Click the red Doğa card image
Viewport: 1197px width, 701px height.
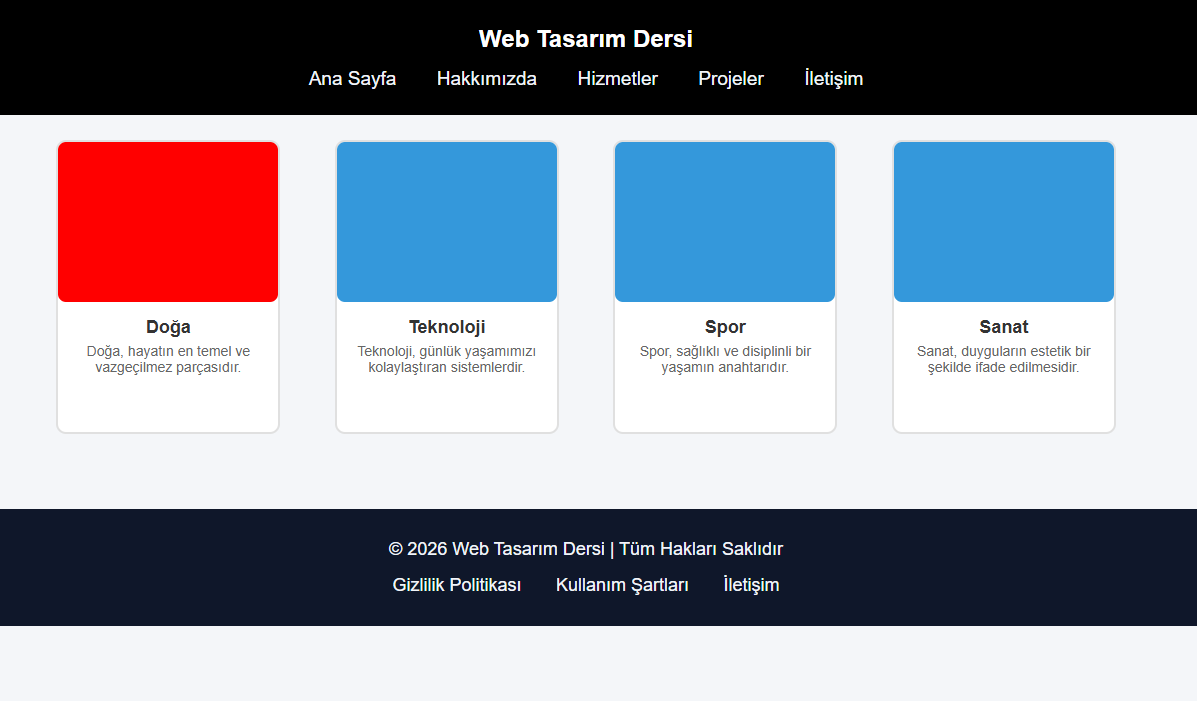[168, 222]
